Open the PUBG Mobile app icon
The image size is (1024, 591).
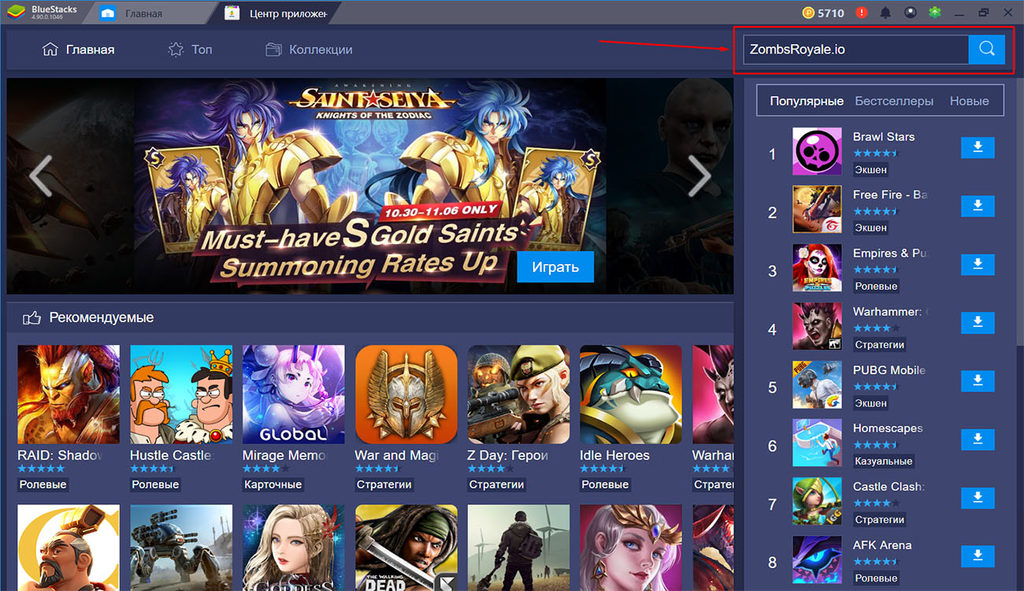817,385
